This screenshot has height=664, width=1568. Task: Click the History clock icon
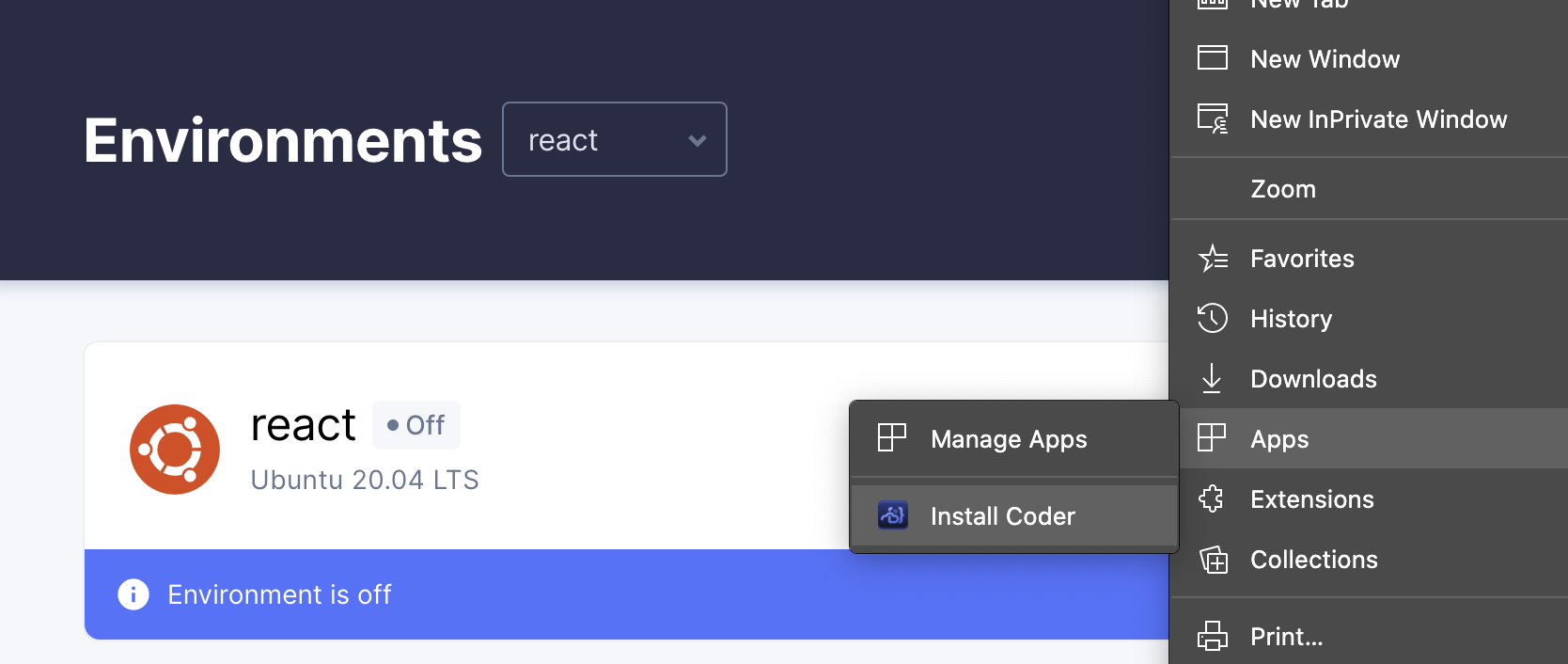tap(1213, 318)
